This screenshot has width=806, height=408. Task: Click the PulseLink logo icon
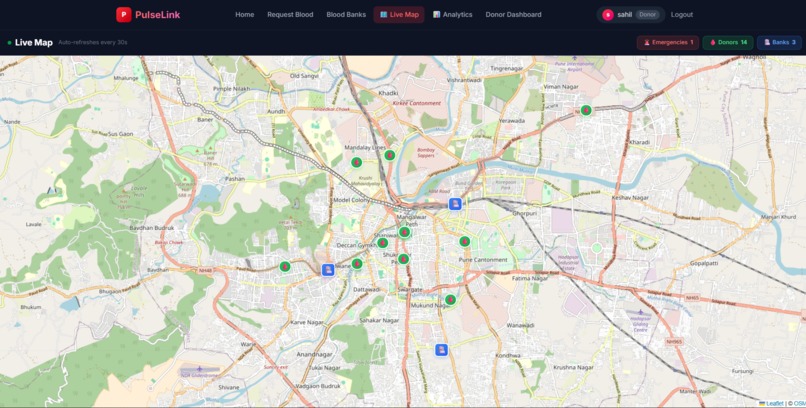click(x=123, y=14)
